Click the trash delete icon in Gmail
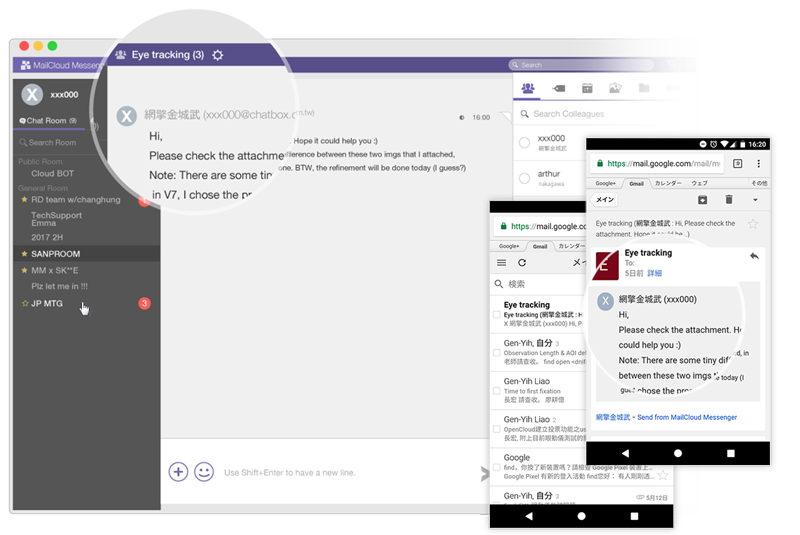 729,200
